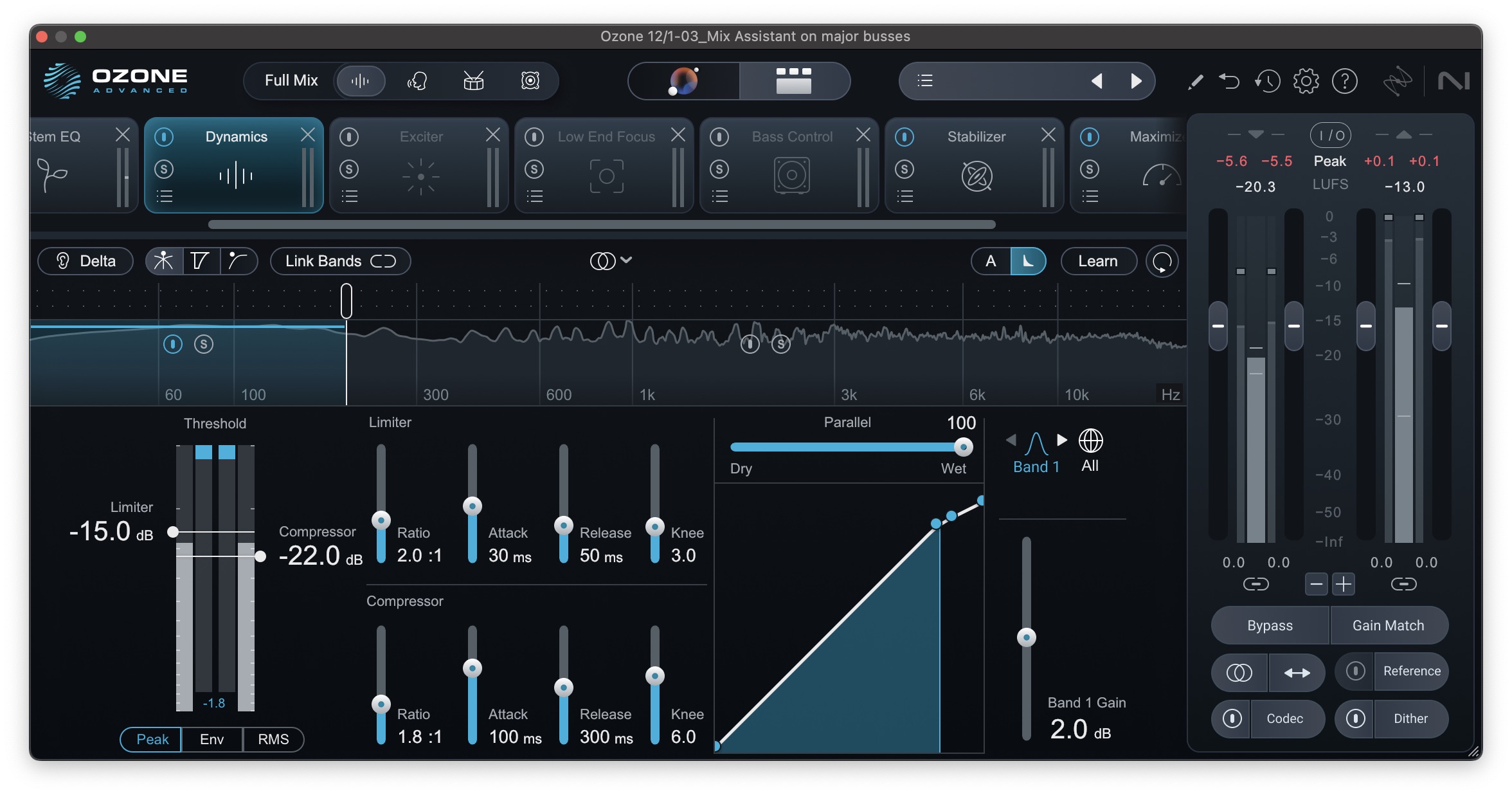
Task: Open the undo history clock icon
Action: (x=1268, y=82)
